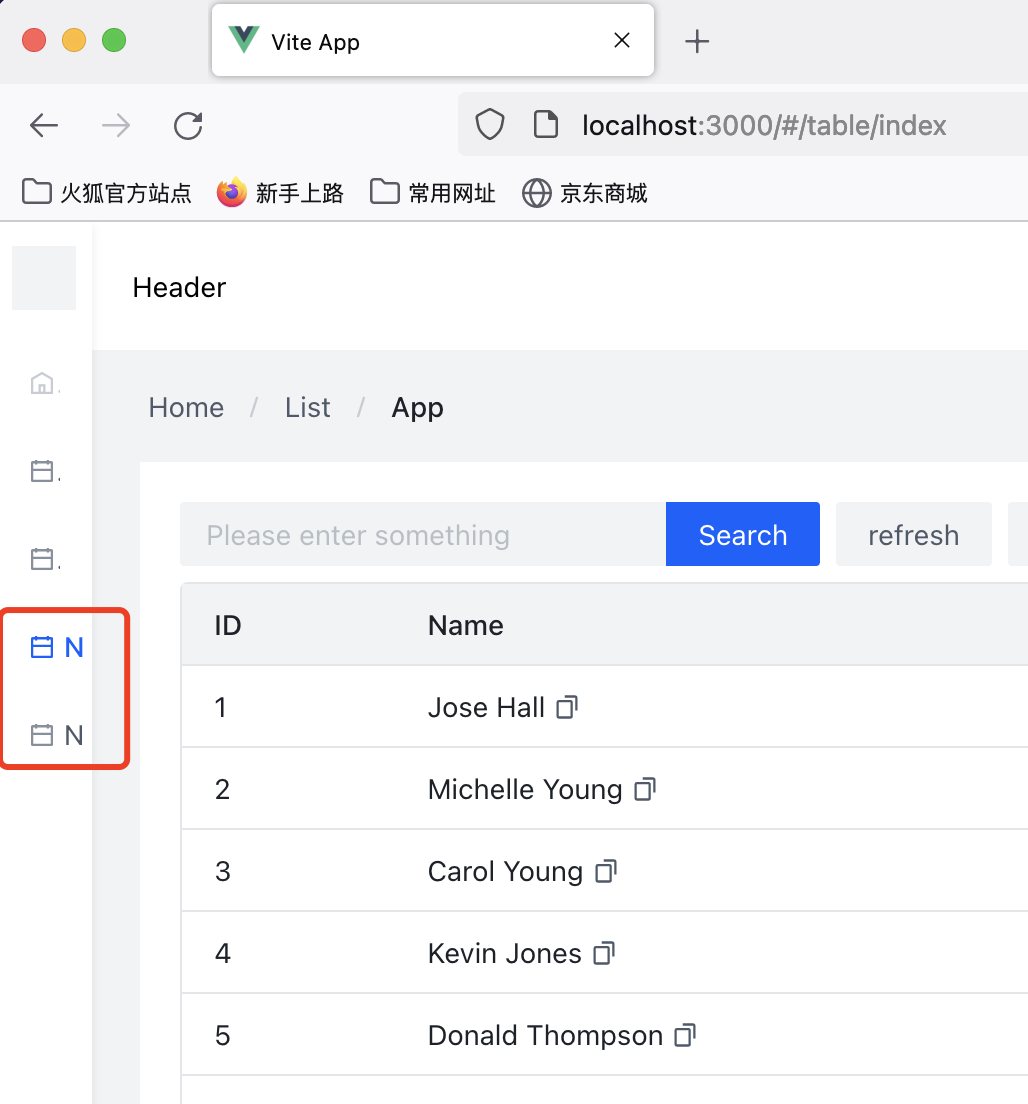Copy Michelle Young name icon
Image resolution: width=1028 pixels, height=1104 pixels.
(x=644, y=789)
